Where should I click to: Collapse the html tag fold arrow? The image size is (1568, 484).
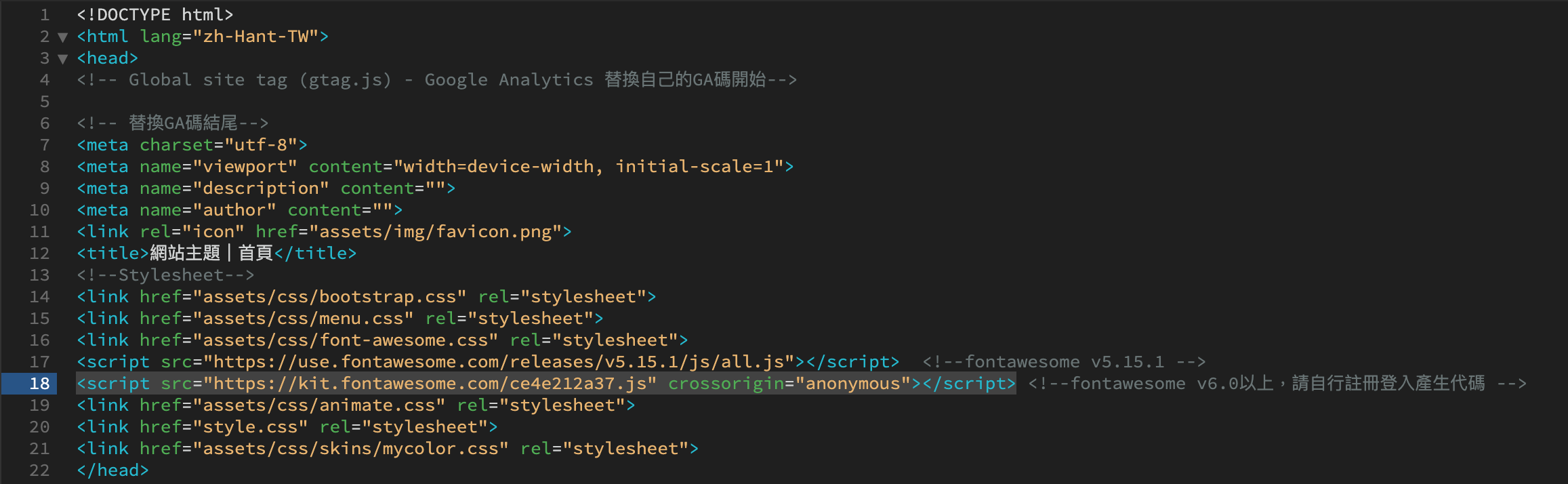coord(63,37)
